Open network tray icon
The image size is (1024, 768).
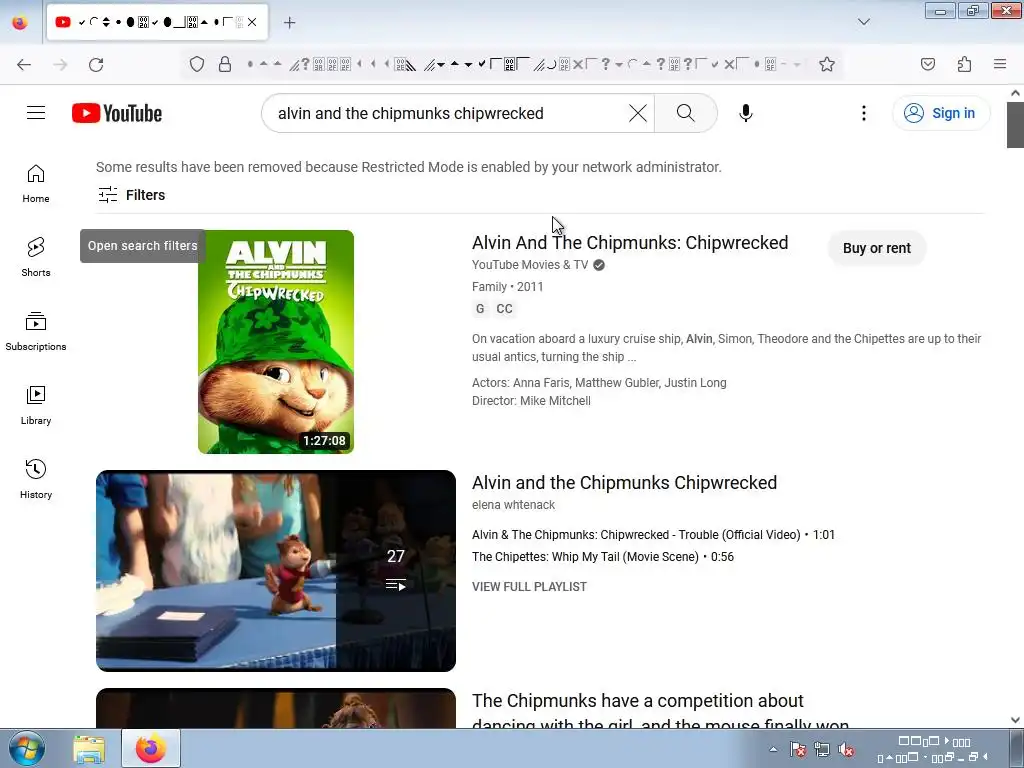click(x=822, y=750)
